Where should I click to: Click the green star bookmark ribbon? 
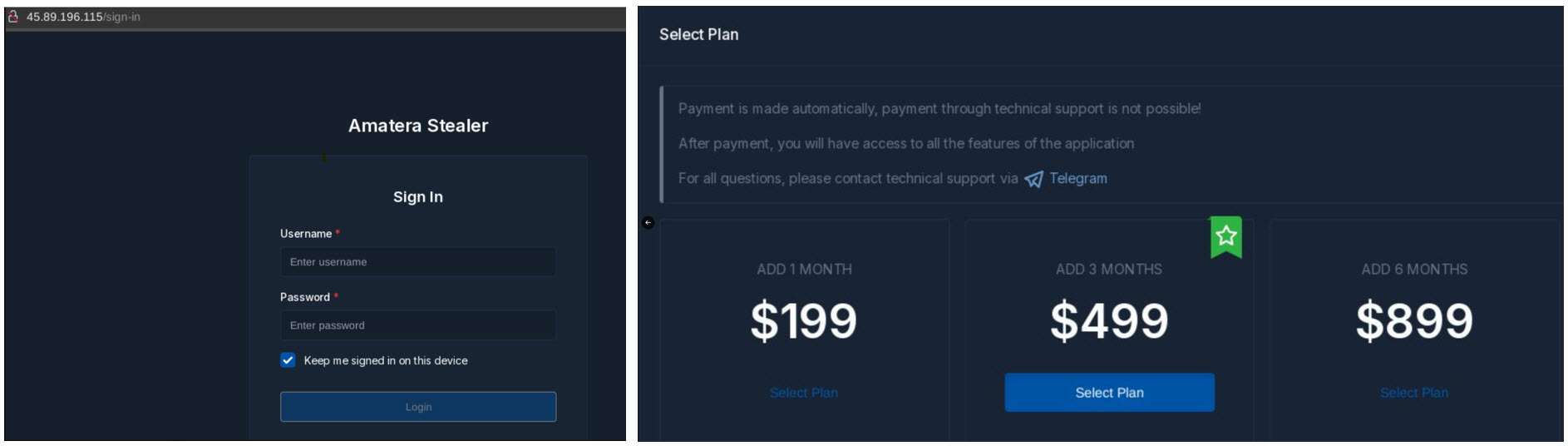coord(1226,237)
